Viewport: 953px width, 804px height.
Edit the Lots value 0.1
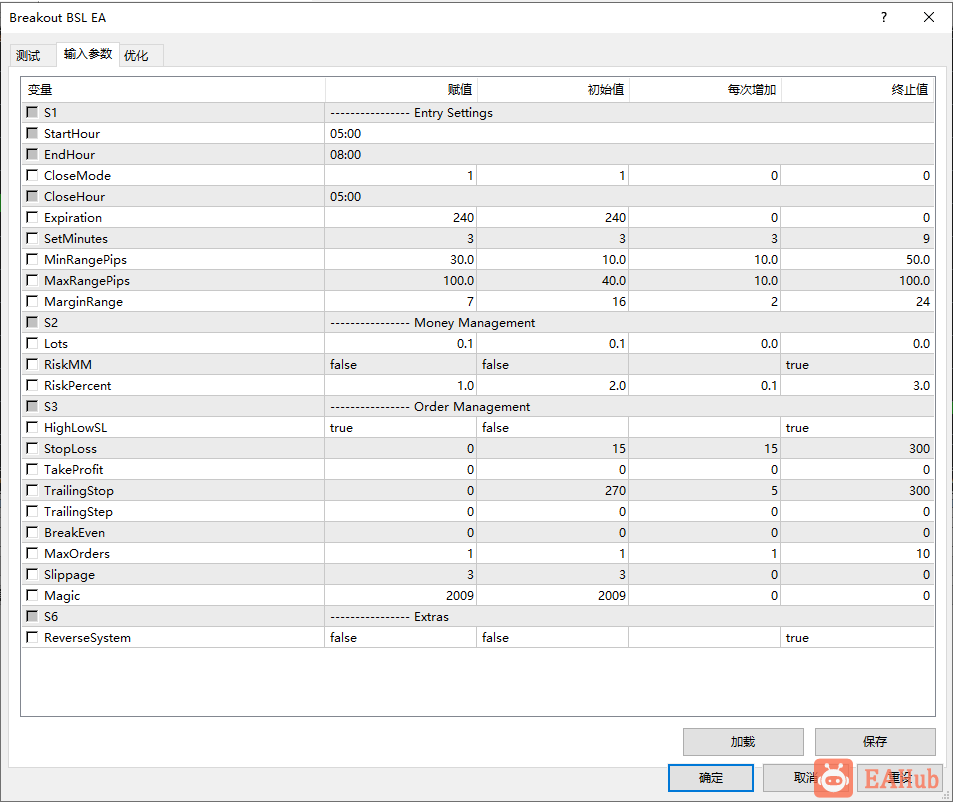401,343
